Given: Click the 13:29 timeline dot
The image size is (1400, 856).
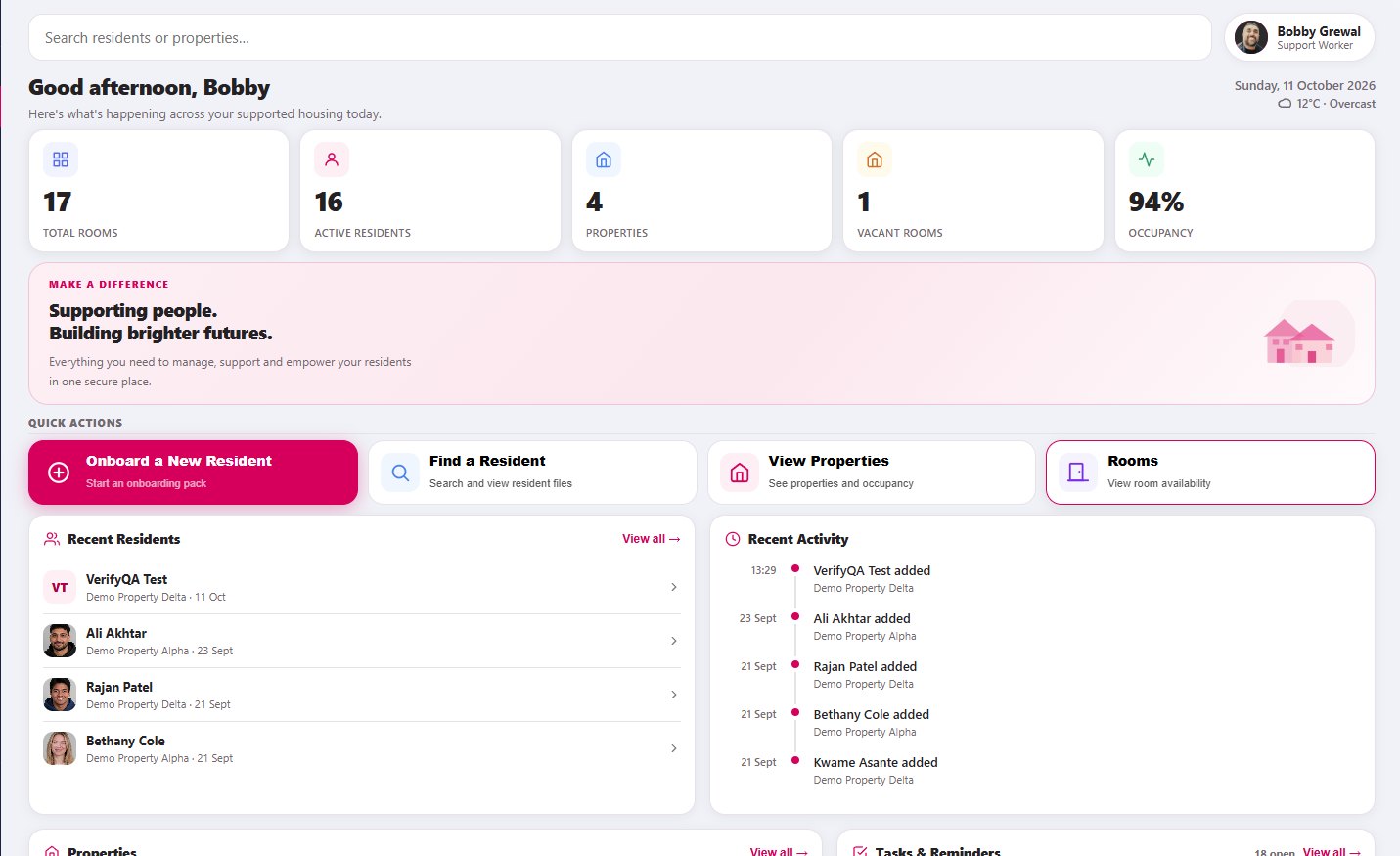Looking at the screenshot, I should (795, 568).
